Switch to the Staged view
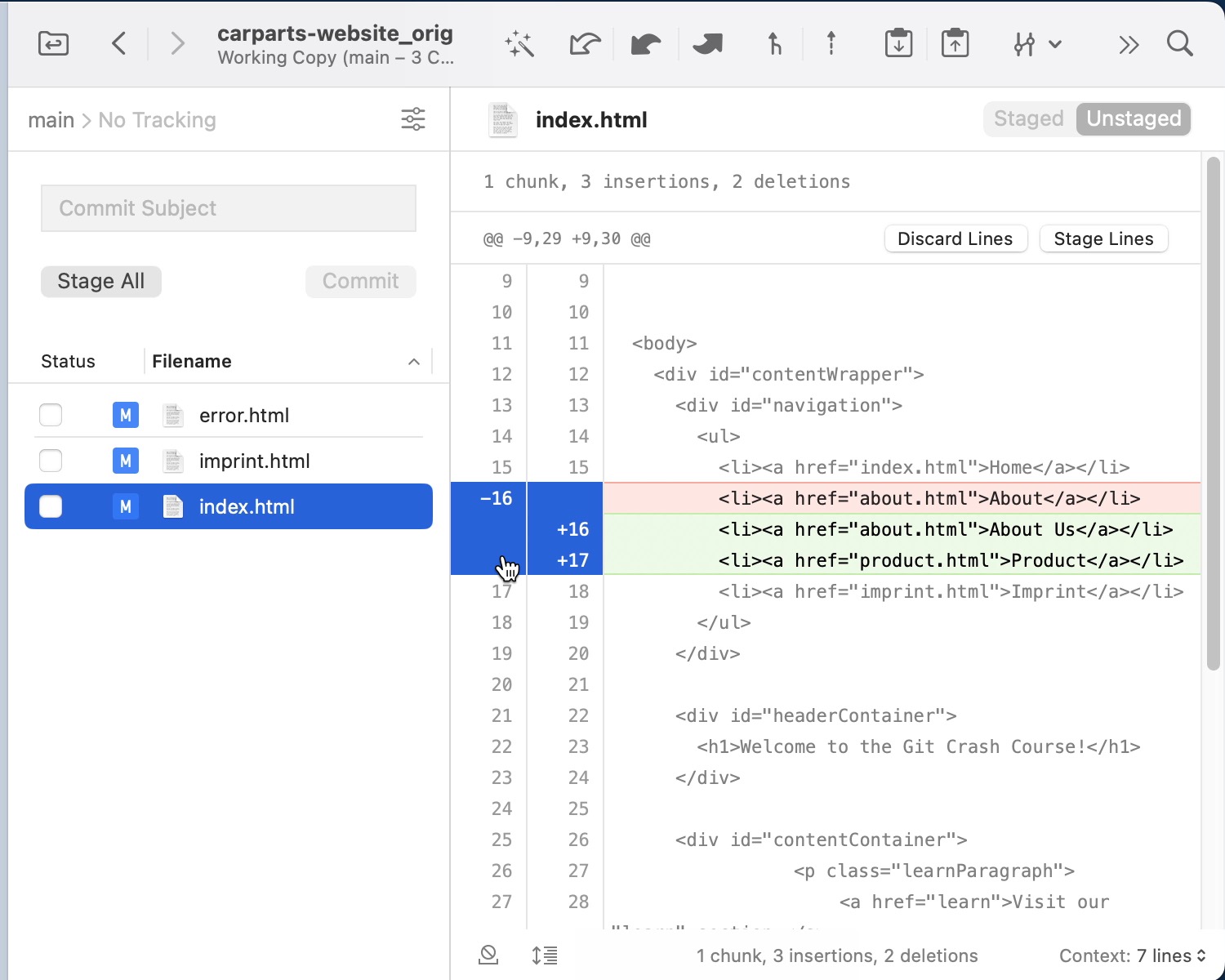 (x=1029, y=119)
